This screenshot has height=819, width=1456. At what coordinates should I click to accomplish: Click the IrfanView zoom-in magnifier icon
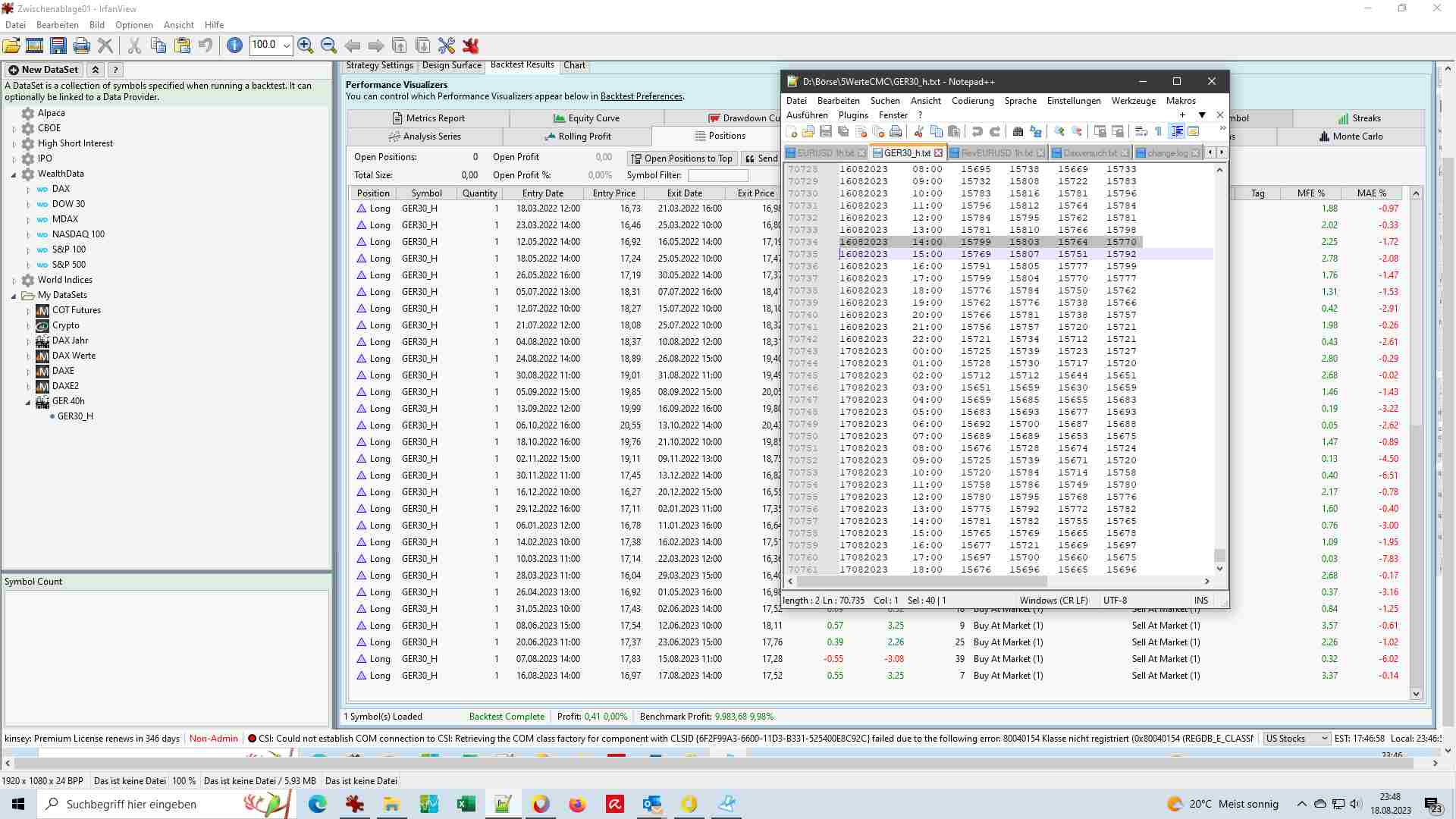(x=306, y=45)
